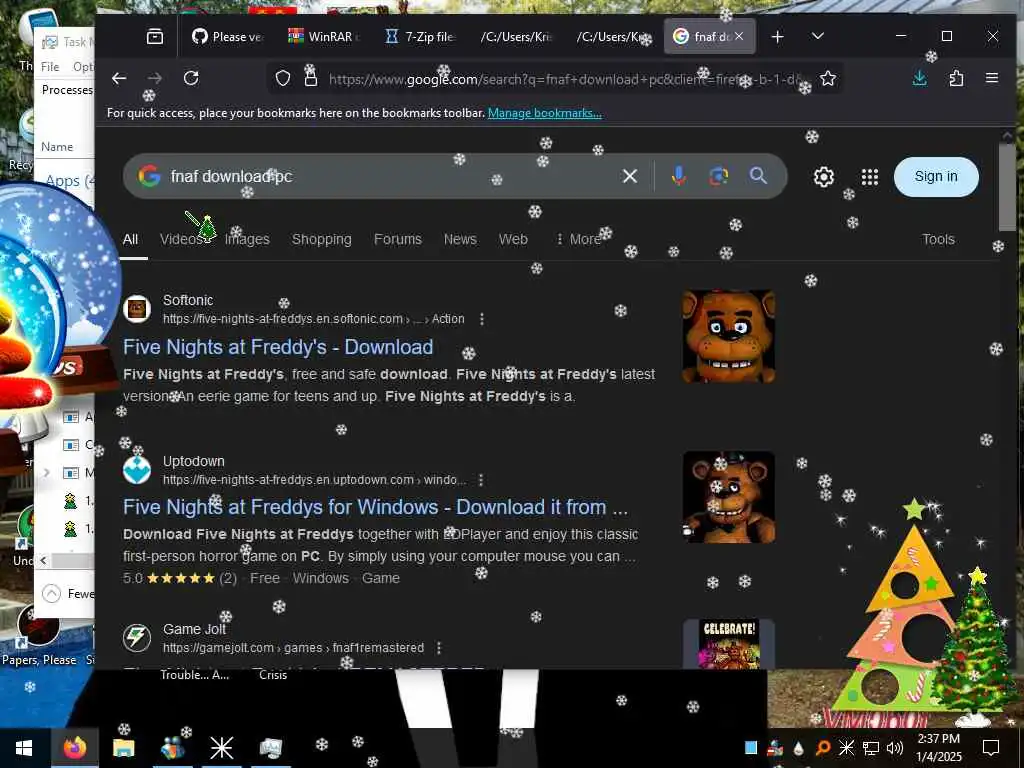
Task: Open Google Lens image search
Action: 718,176
